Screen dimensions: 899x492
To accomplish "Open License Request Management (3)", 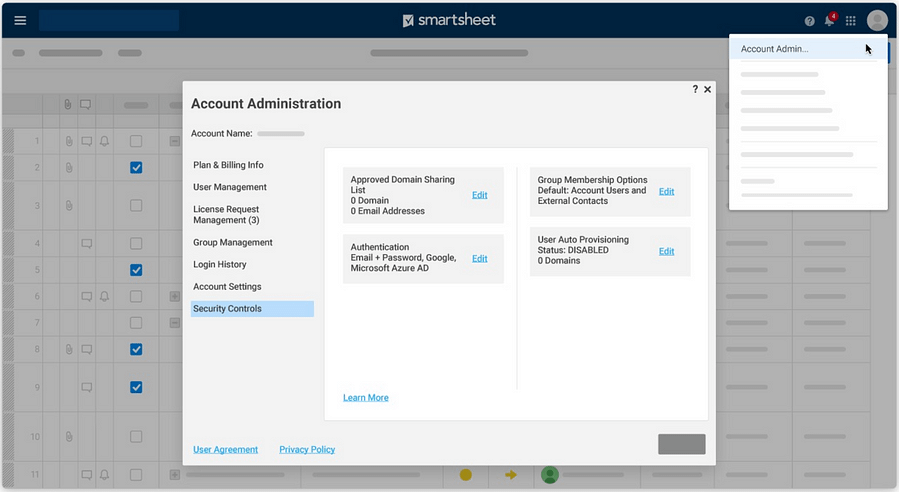I will tap(226, 214).
